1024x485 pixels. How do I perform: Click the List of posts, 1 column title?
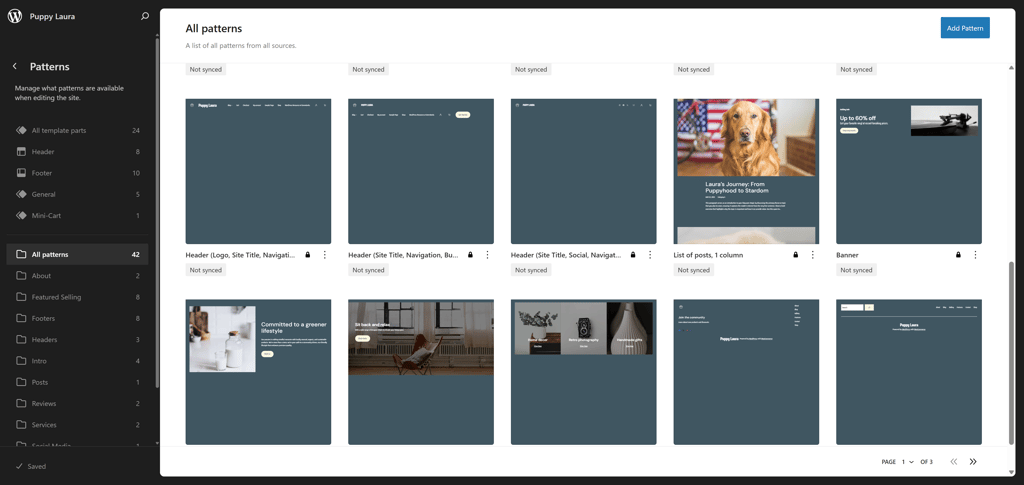point(708,255)
